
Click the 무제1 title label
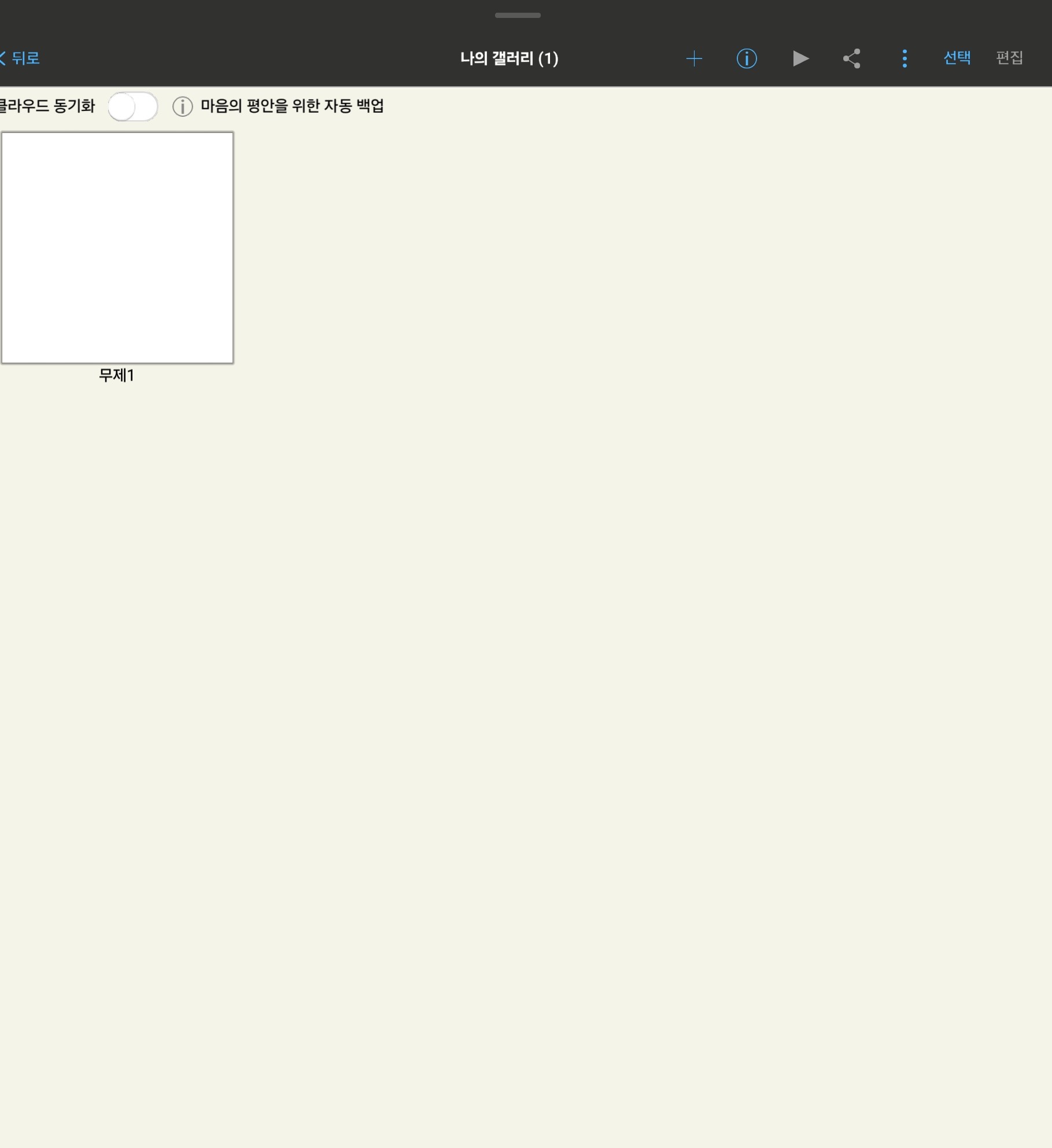point(116,375)
